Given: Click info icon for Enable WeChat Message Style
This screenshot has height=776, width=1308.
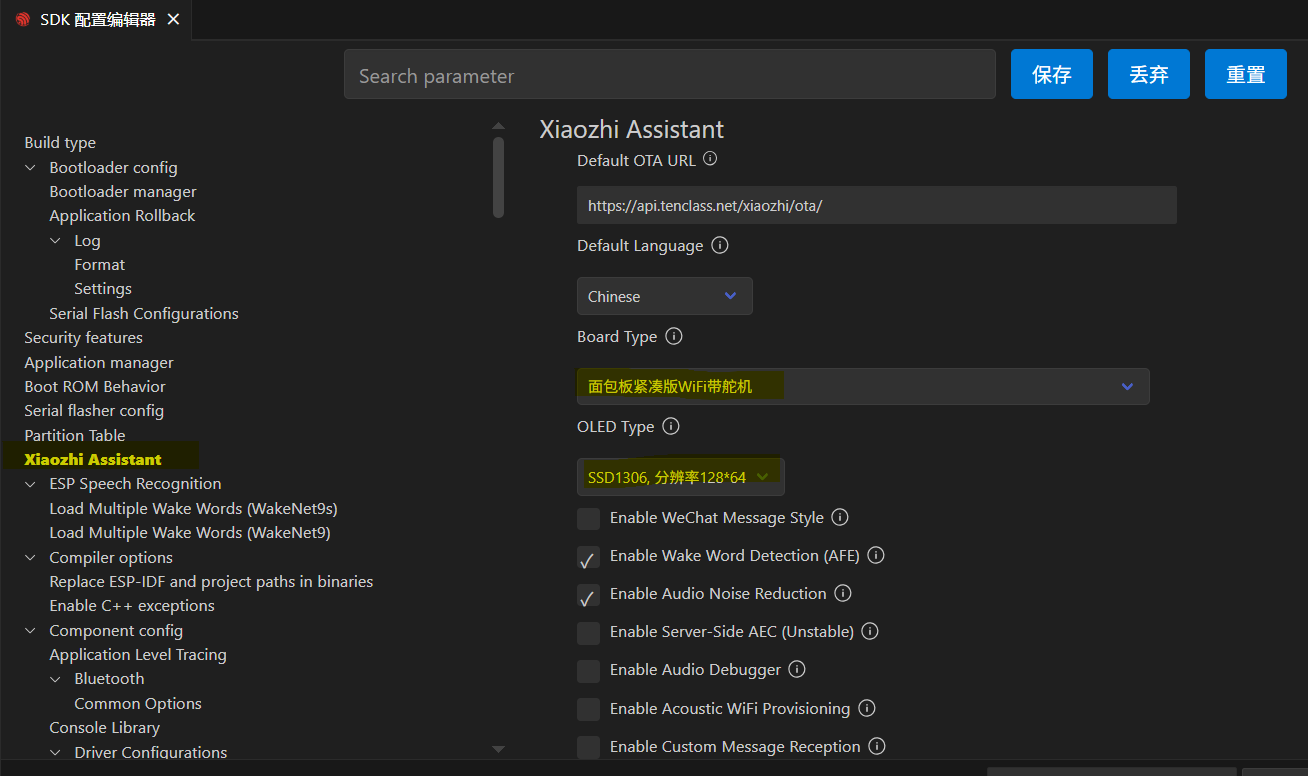Looking at the screenshot, I should [x=840, y=517].
